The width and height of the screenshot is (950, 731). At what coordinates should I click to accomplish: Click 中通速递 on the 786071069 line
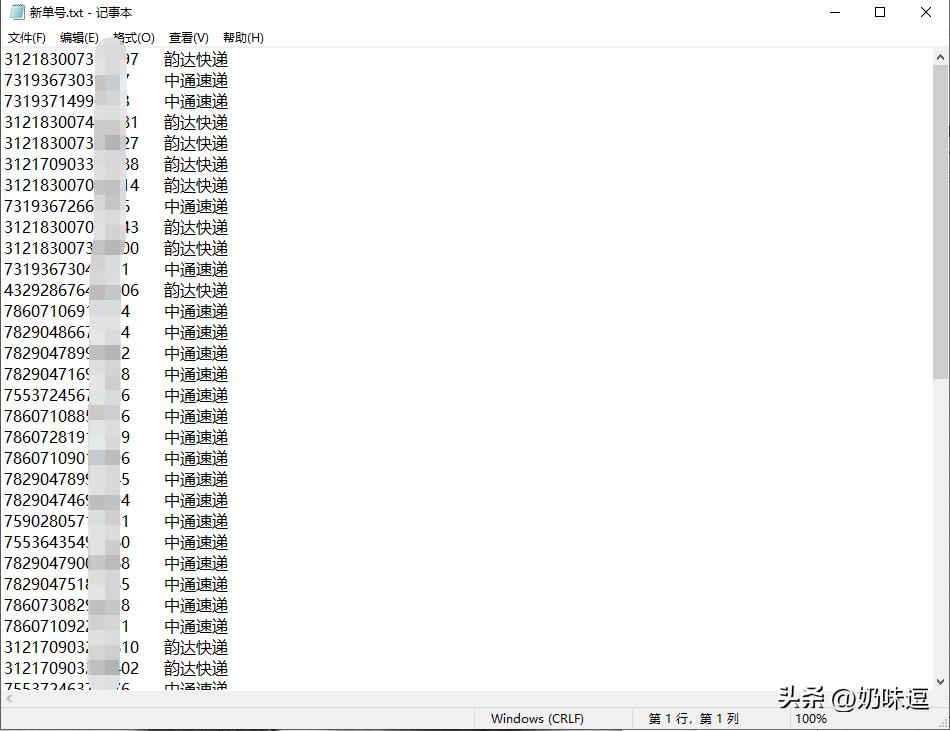(196, 311)
